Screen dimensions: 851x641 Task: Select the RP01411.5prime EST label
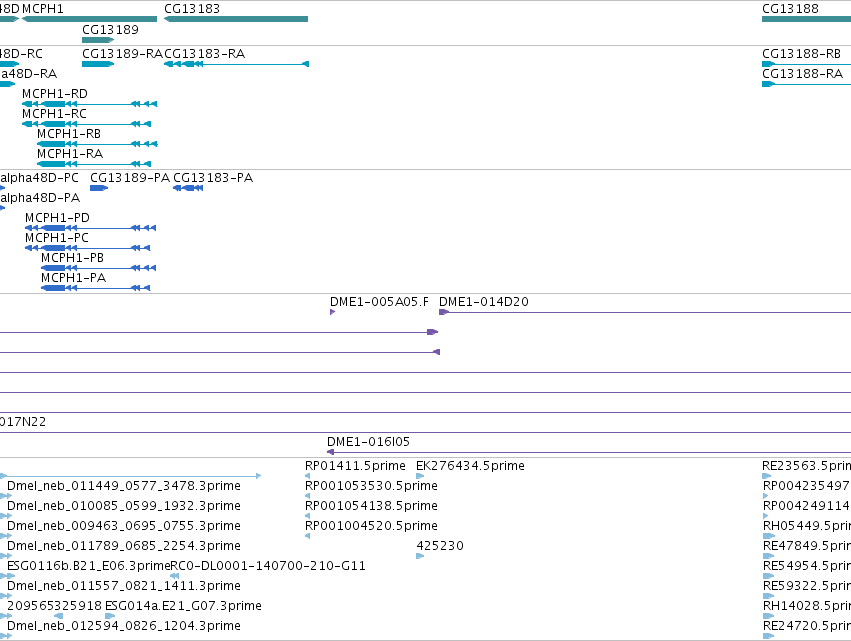tap(355, 466)
